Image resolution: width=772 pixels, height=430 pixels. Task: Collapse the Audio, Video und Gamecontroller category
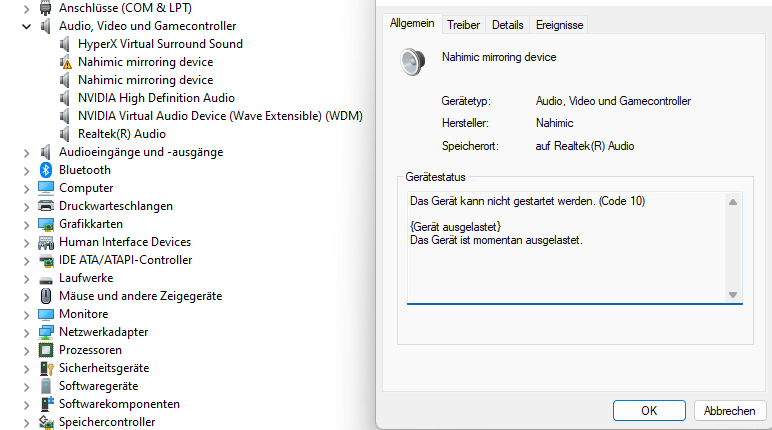coord(26,26)
